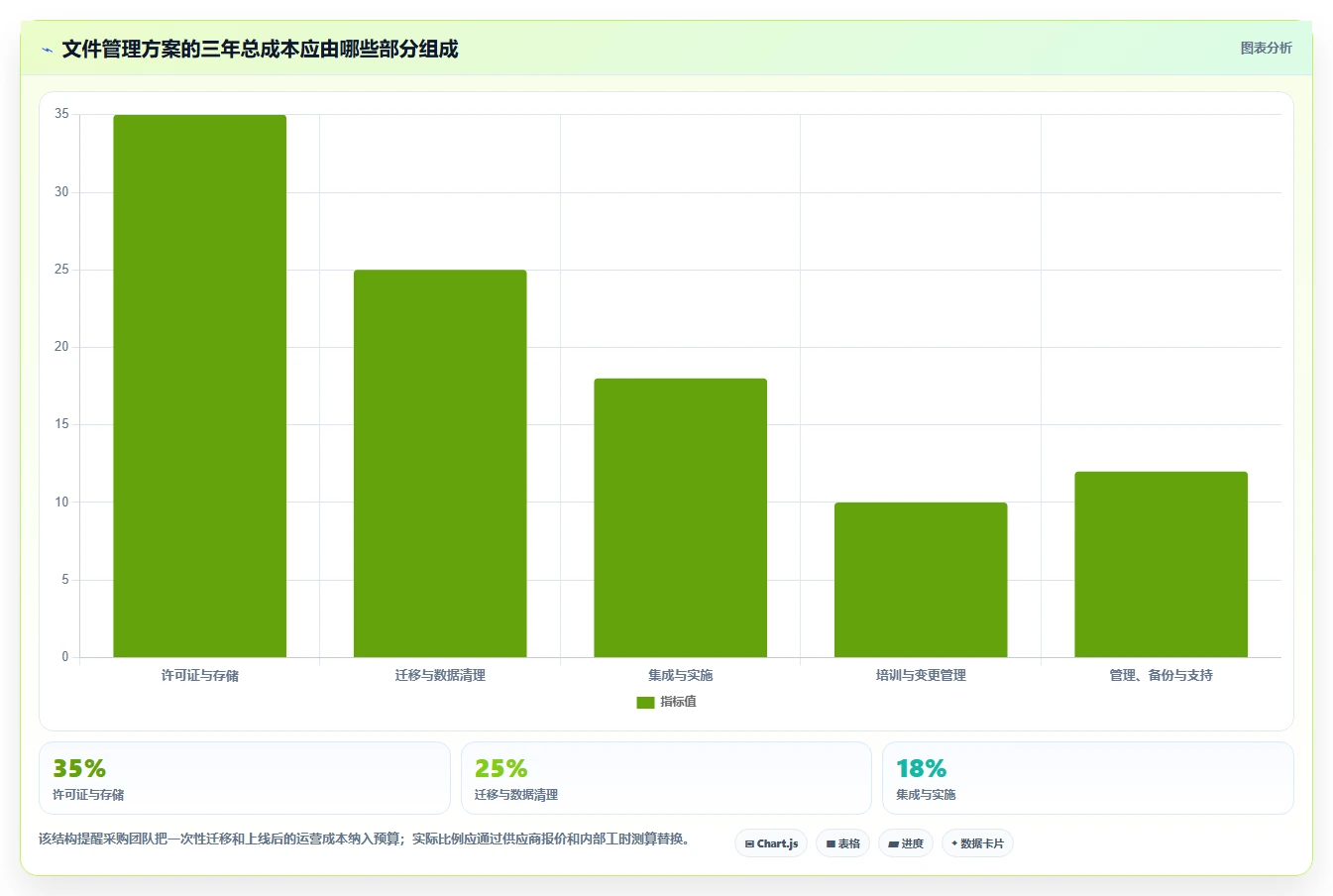The image size is (1333, 896).
Task: Click the 迁移与数据清理 bar in the chart
Action: pos(440,463)
